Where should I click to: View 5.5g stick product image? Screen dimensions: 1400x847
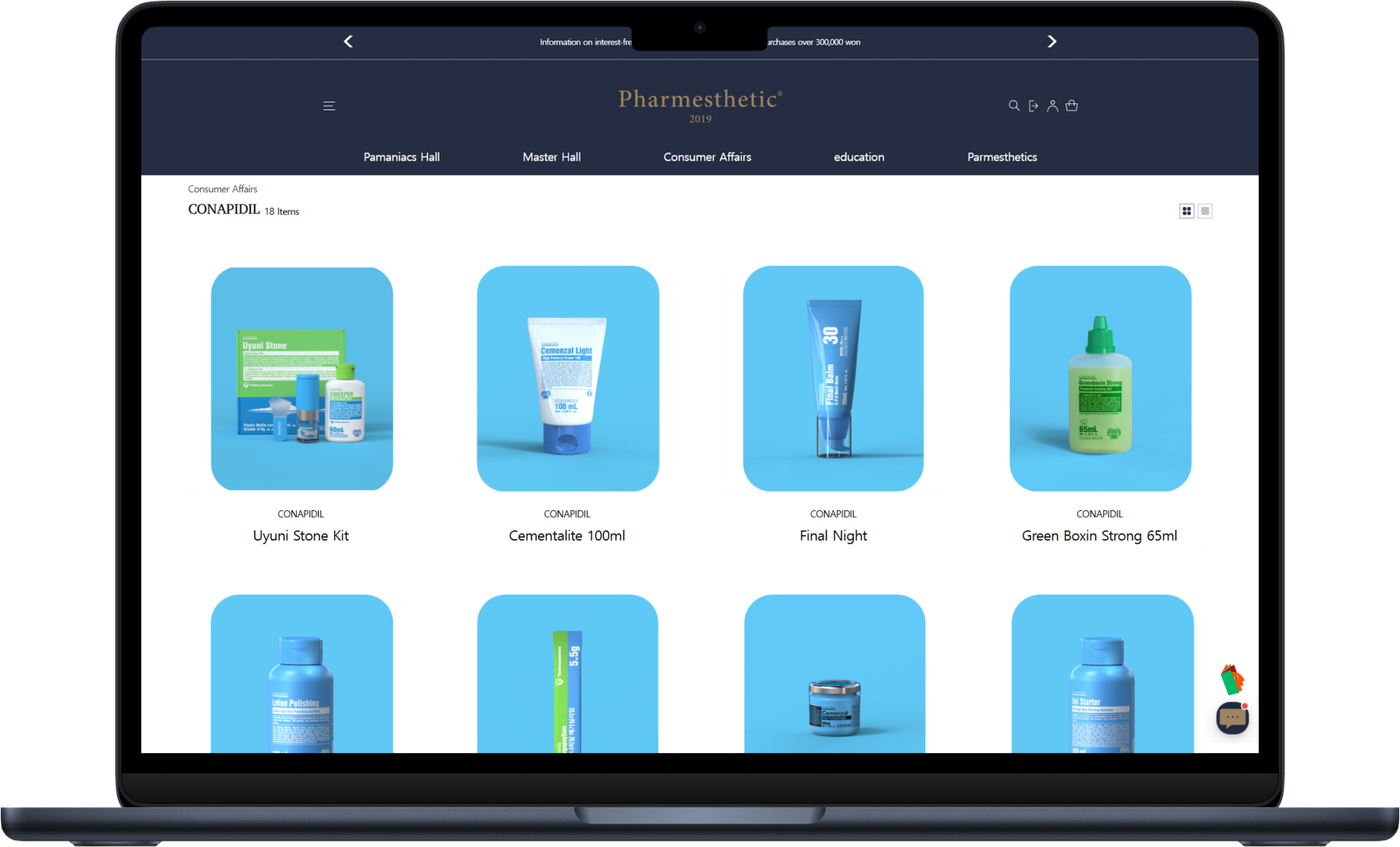[568, 674]
